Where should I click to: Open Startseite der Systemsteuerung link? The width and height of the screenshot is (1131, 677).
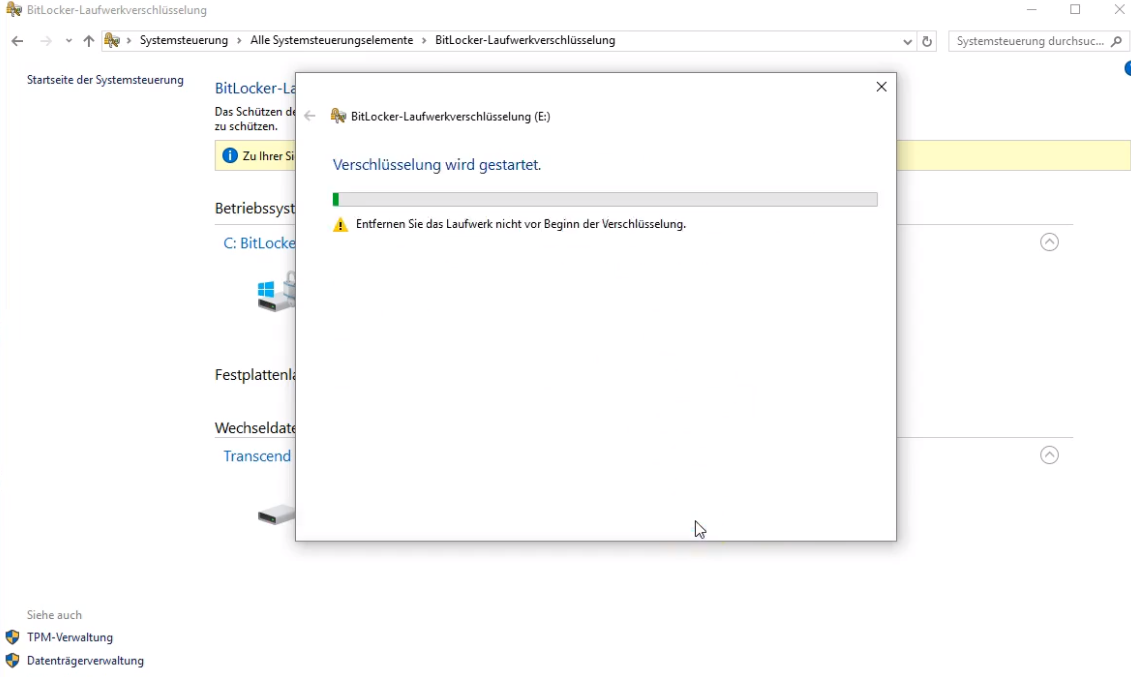click(x=105, y=80)
